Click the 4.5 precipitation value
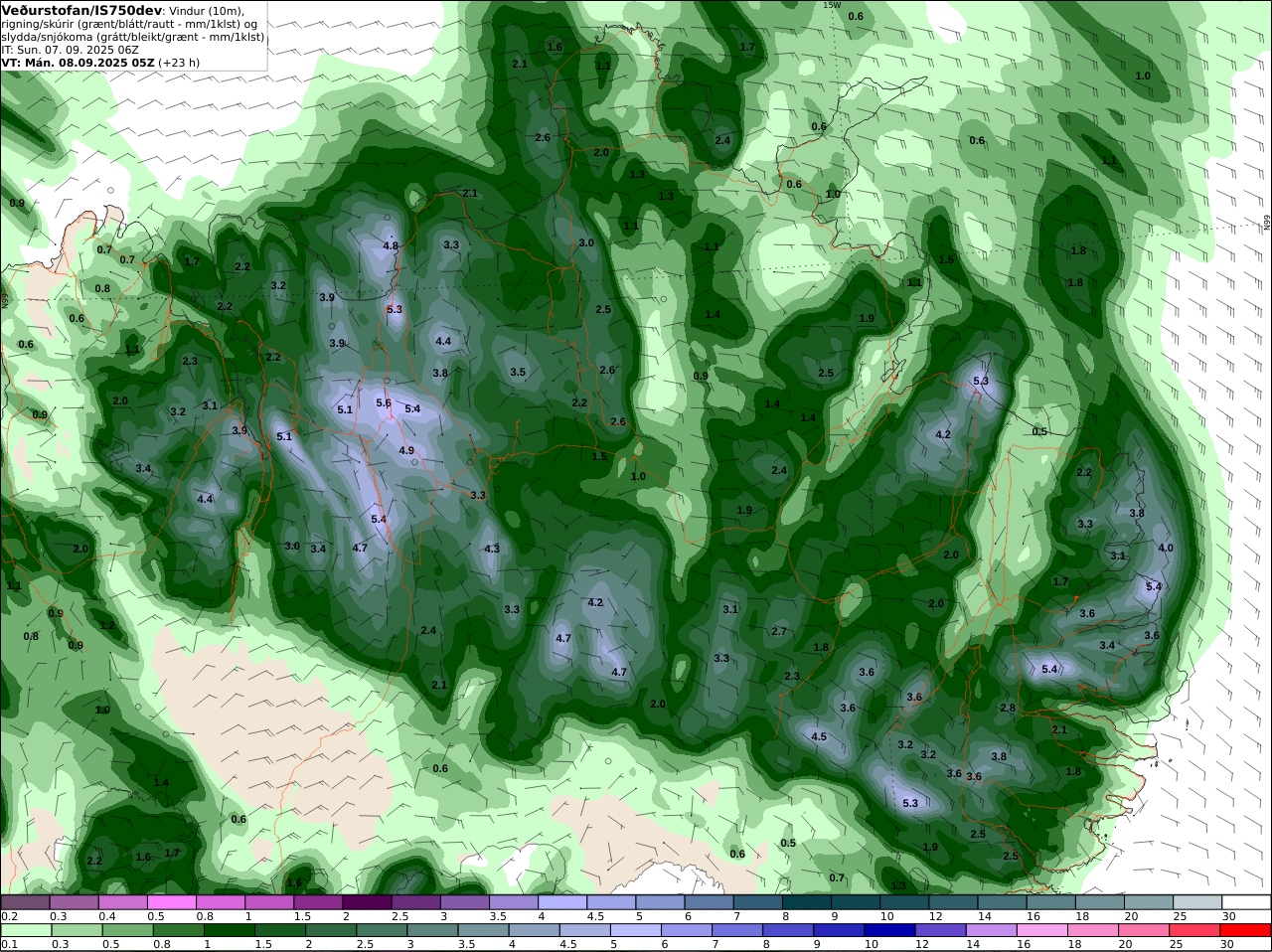 819,737
